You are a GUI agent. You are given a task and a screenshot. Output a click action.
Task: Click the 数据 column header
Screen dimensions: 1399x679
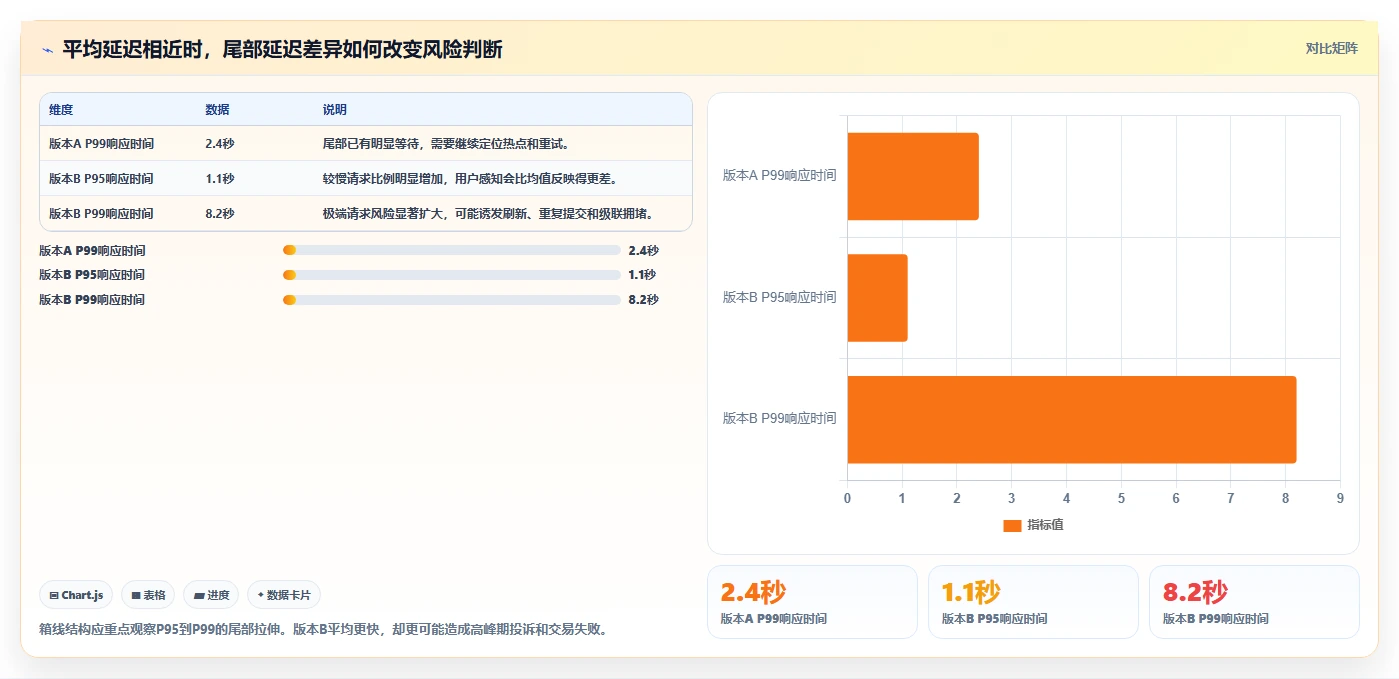pos(217,110)
